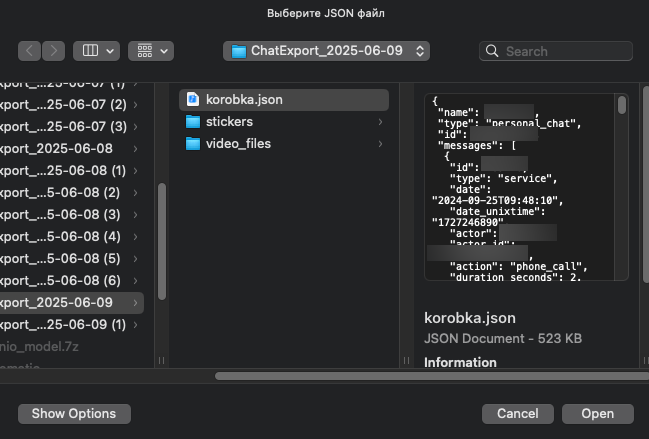Image resolution: width=649 pixels, height=439 pixels.
Task: Open the ChatExport_2025-06-09 location popup
Action: click(x=326, y=51)
